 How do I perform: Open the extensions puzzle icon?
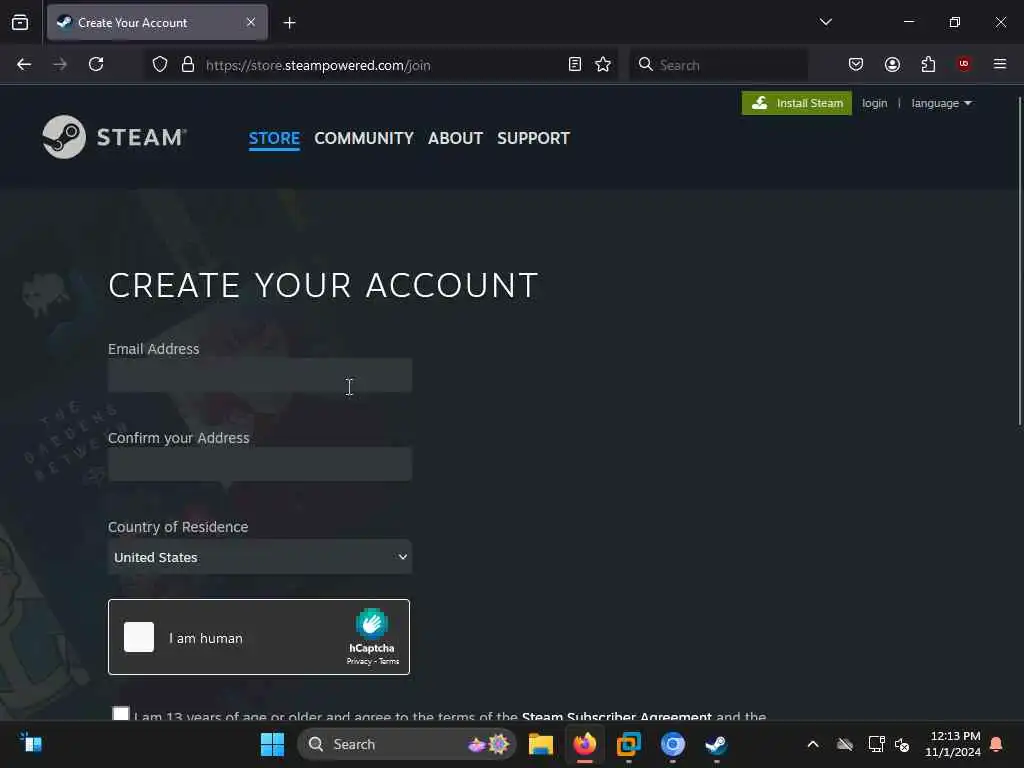928,64
